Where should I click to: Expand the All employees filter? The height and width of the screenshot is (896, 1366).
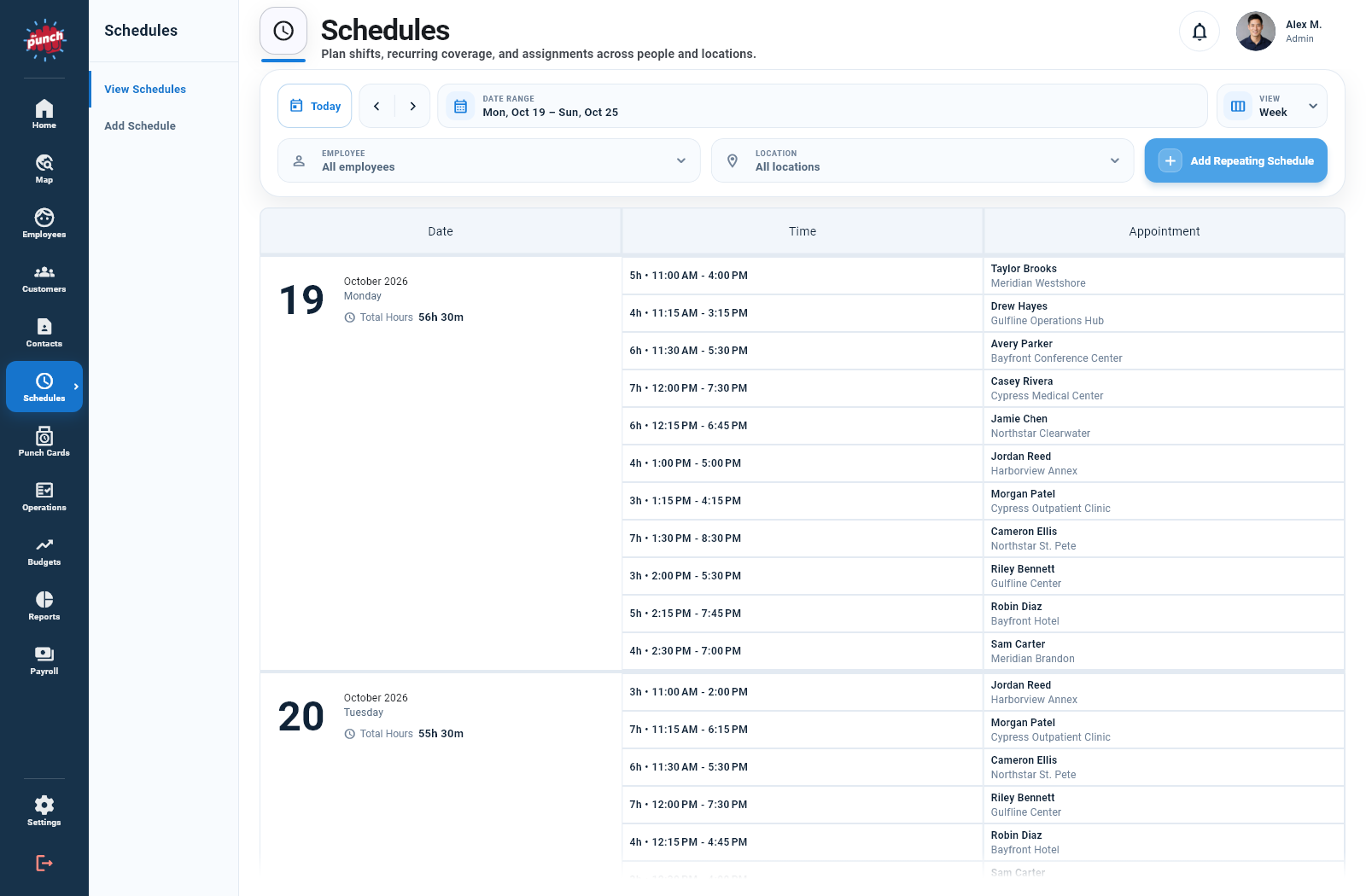489,160
